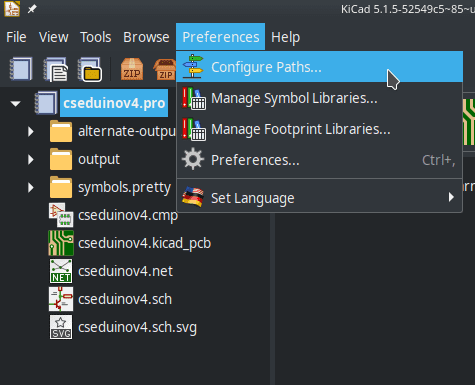The width and height of the screenshot is (475, 385).
Task: Select the output folder name
Action: (x=99, y=160)
